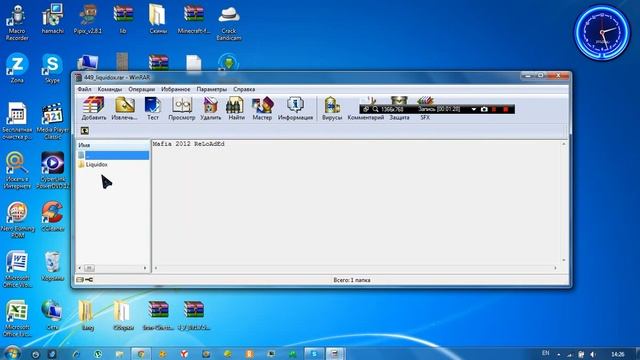The height and width of the screenshot is (360, 640).
Task: Open the hamachi desktop icon
Action: click(x=52, y=19)
